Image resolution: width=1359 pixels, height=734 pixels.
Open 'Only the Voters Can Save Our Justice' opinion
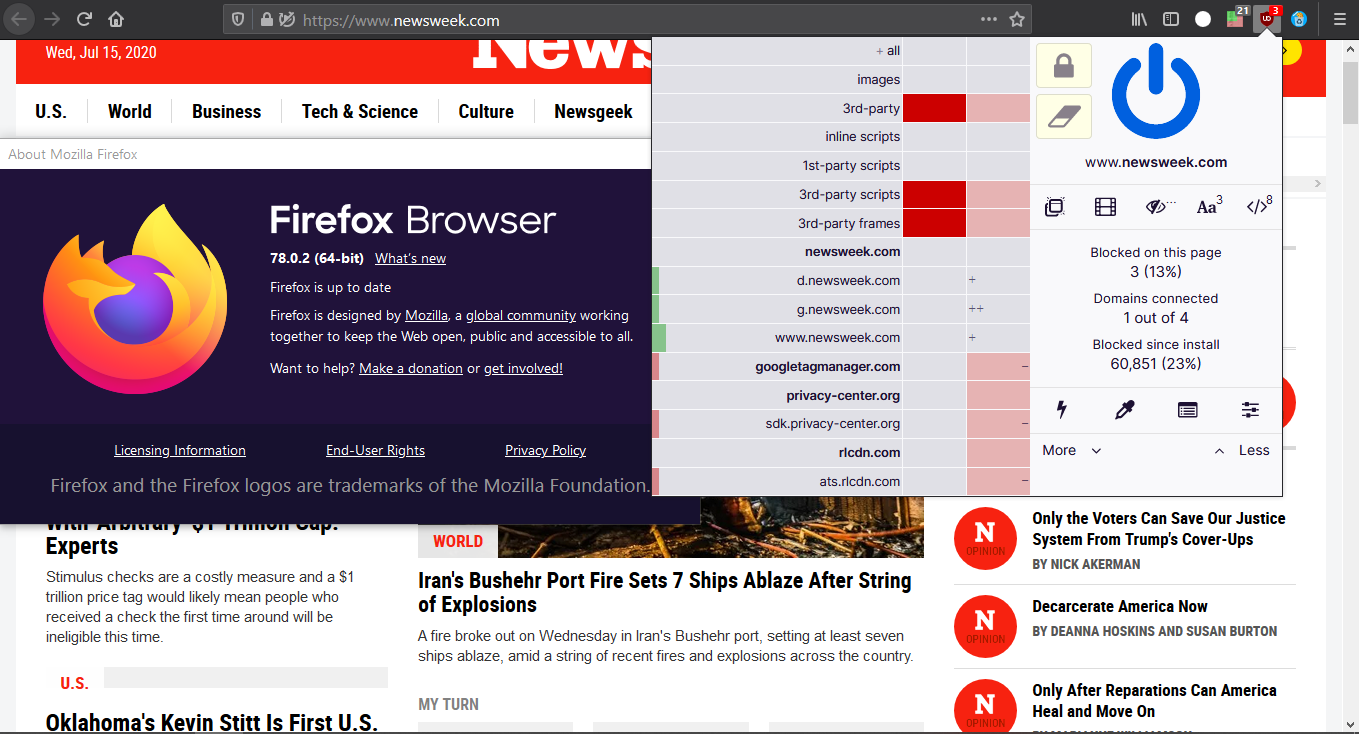tap(1159, 529)
